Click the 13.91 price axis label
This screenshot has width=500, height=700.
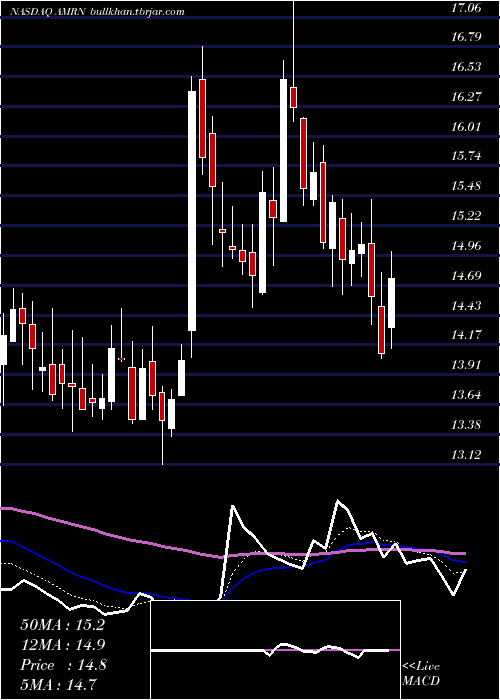click(467, 365)
